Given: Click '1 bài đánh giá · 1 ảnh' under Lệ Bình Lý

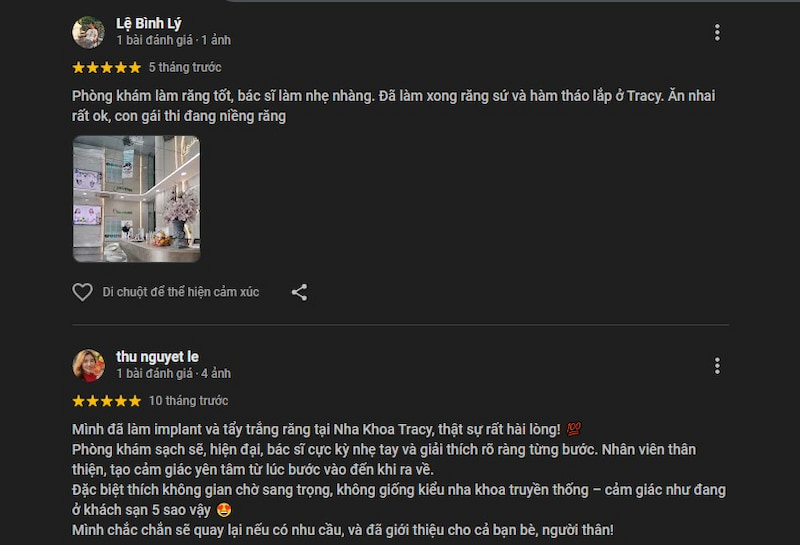Looking at the screenshot, I should click(173, 40).
